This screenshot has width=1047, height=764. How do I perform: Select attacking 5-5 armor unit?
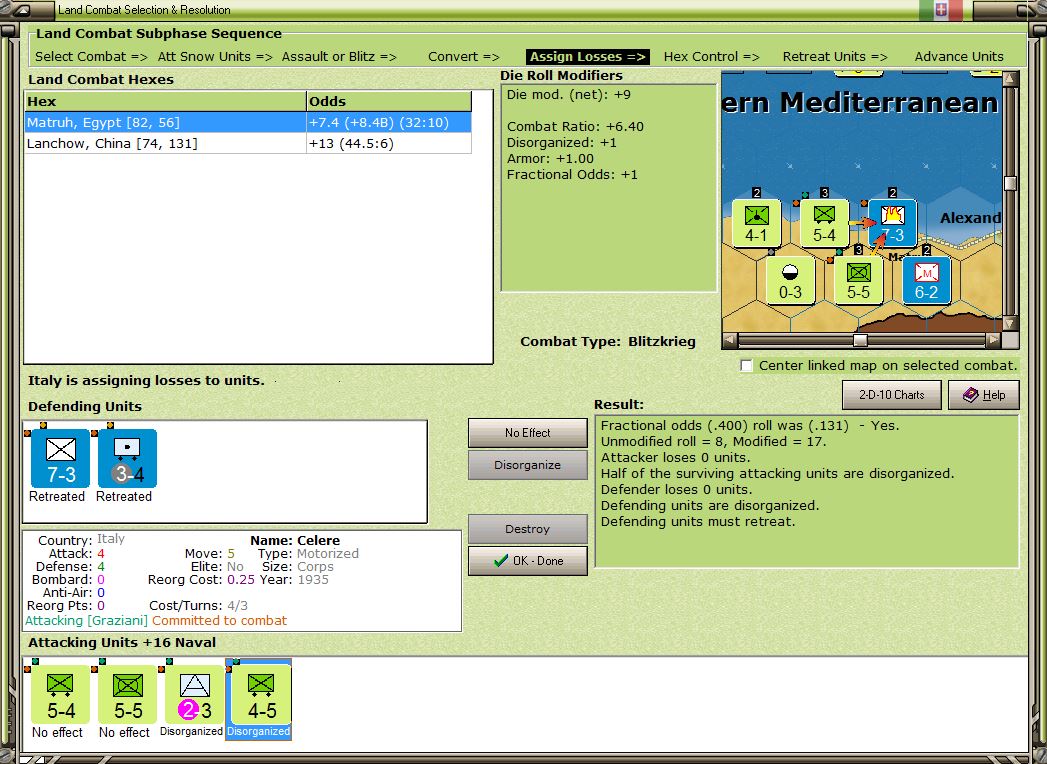click(127, 695)
